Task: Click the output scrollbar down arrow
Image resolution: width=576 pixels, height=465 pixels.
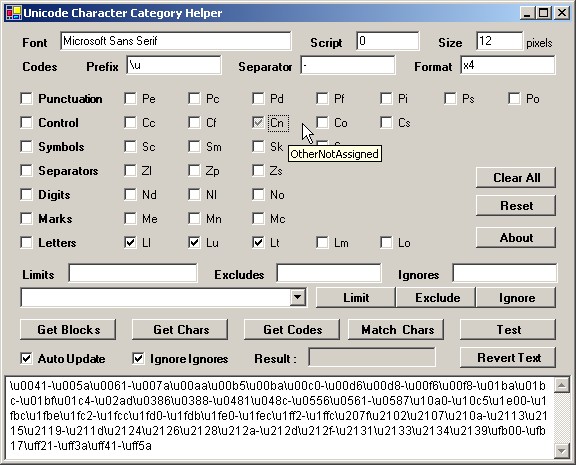Action: click(562, 450)
